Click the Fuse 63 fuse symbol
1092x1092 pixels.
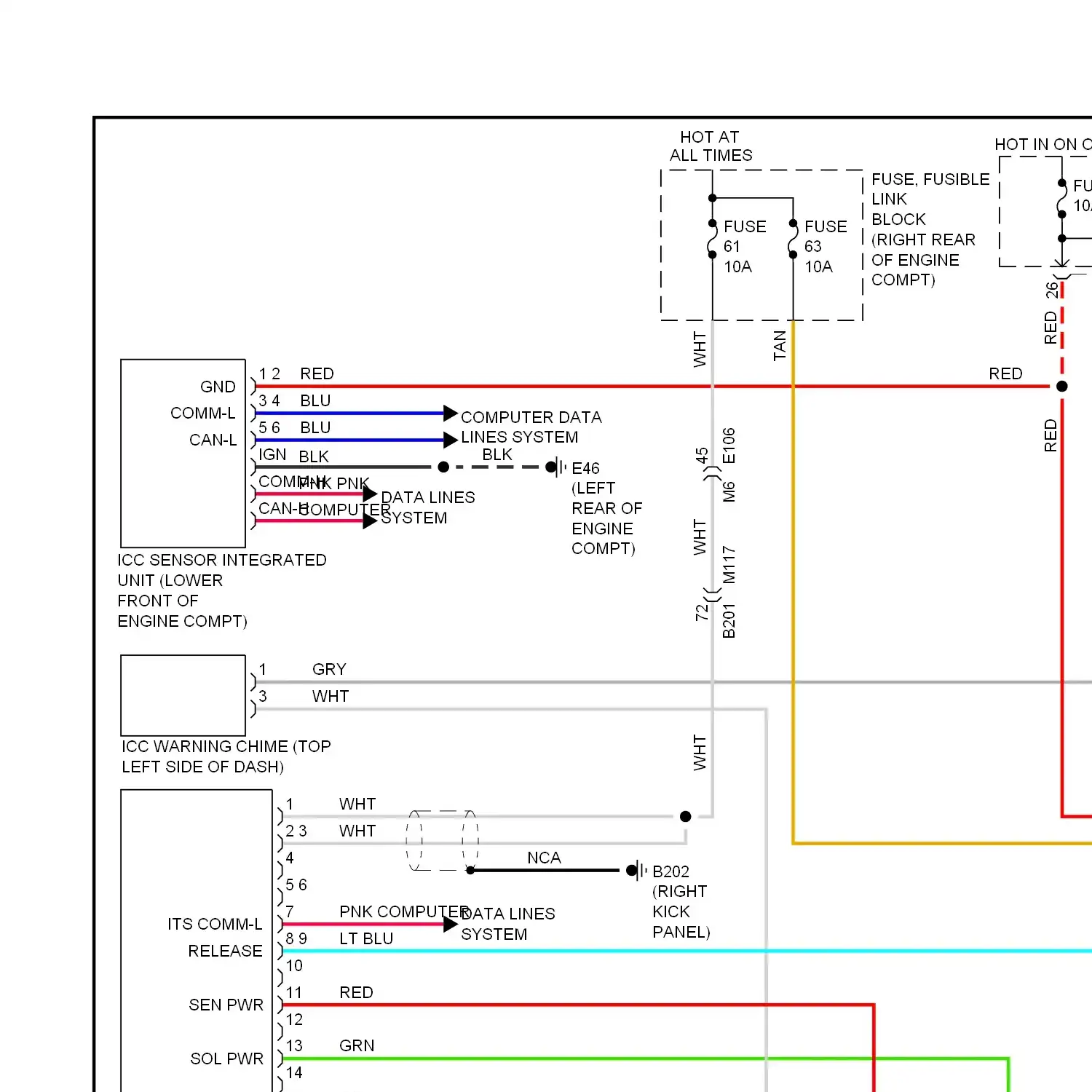(793, 240)
